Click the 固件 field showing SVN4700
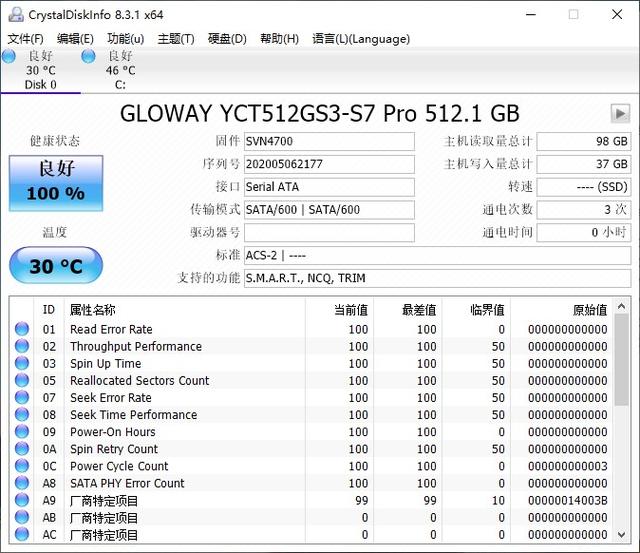 329,141
